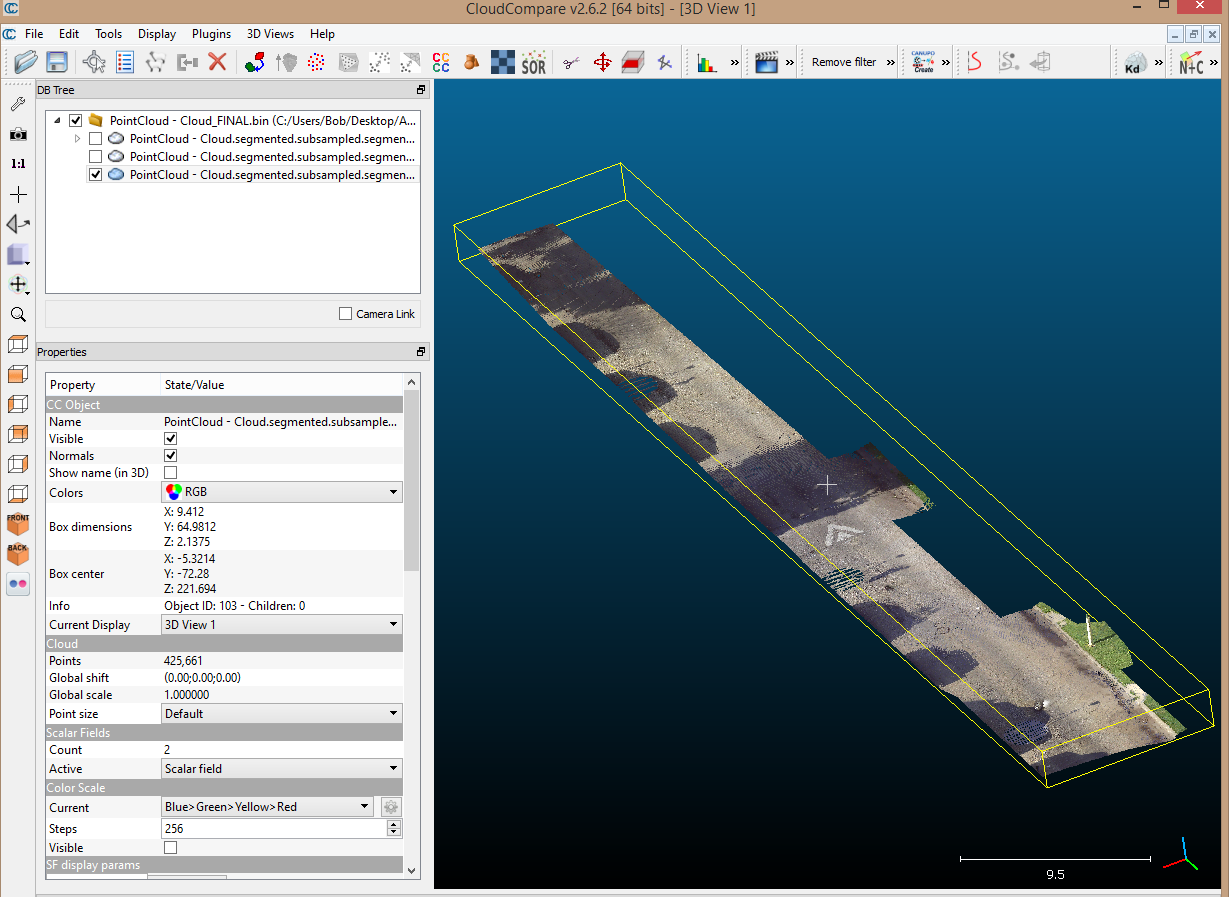Click the wrench settings icon in sidebar

(18, 104)
